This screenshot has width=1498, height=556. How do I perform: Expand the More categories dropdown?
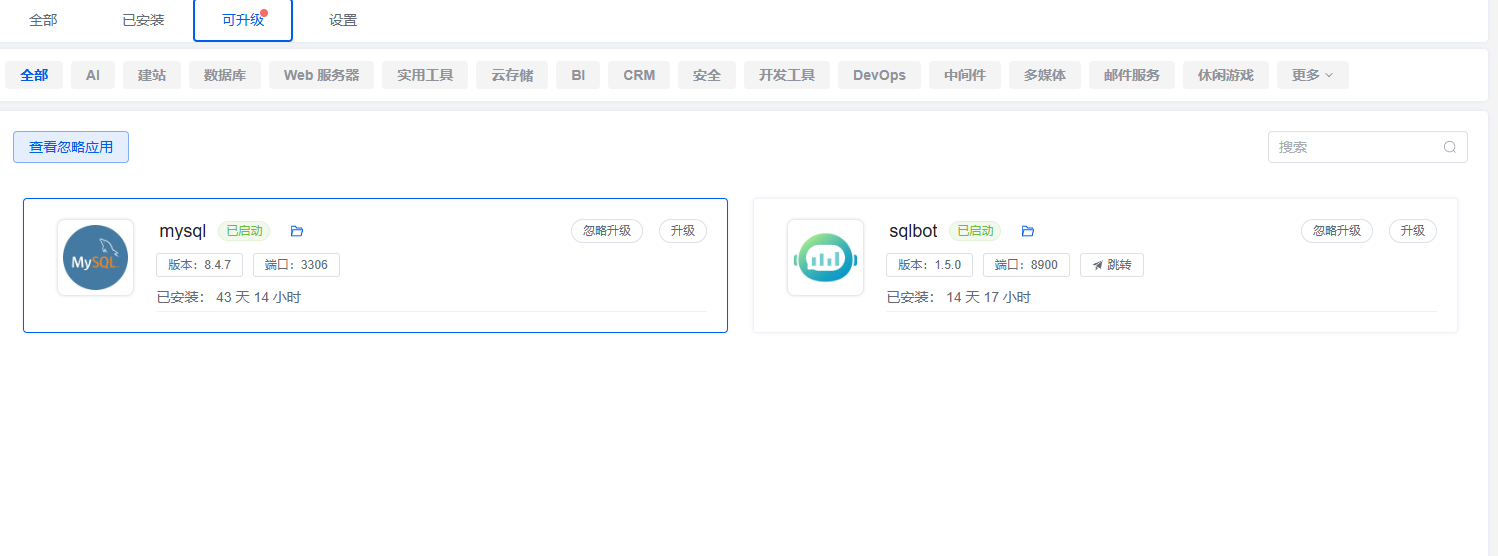tap(1312, 75)
